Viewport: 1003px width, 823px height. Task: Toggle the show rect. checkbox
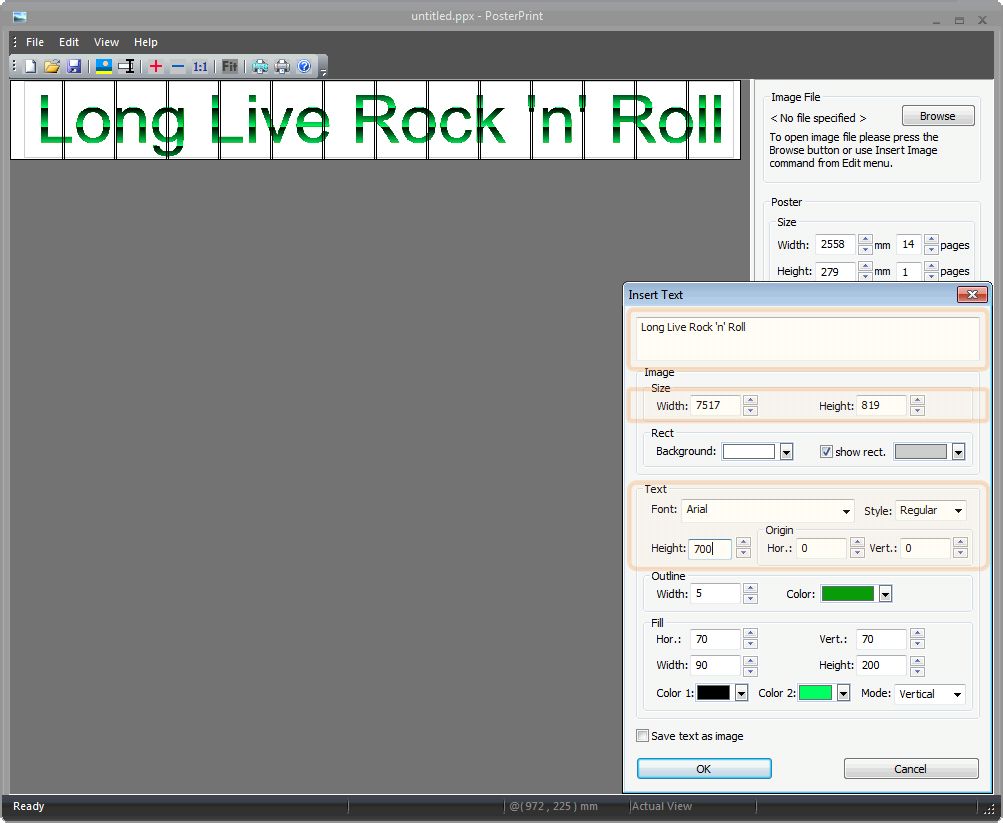[826, 451]
